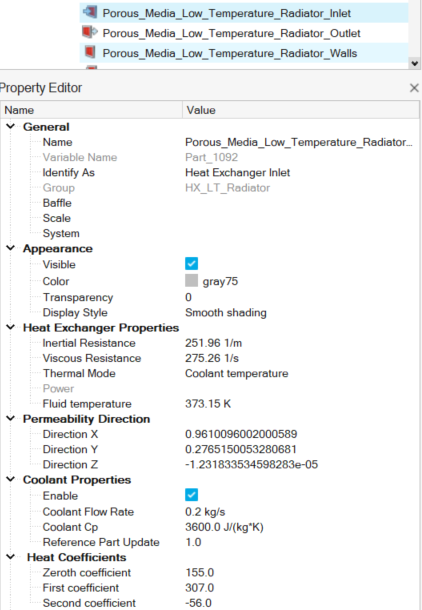
Task: Open the gray75 color swatch
Action: point(191,280)
